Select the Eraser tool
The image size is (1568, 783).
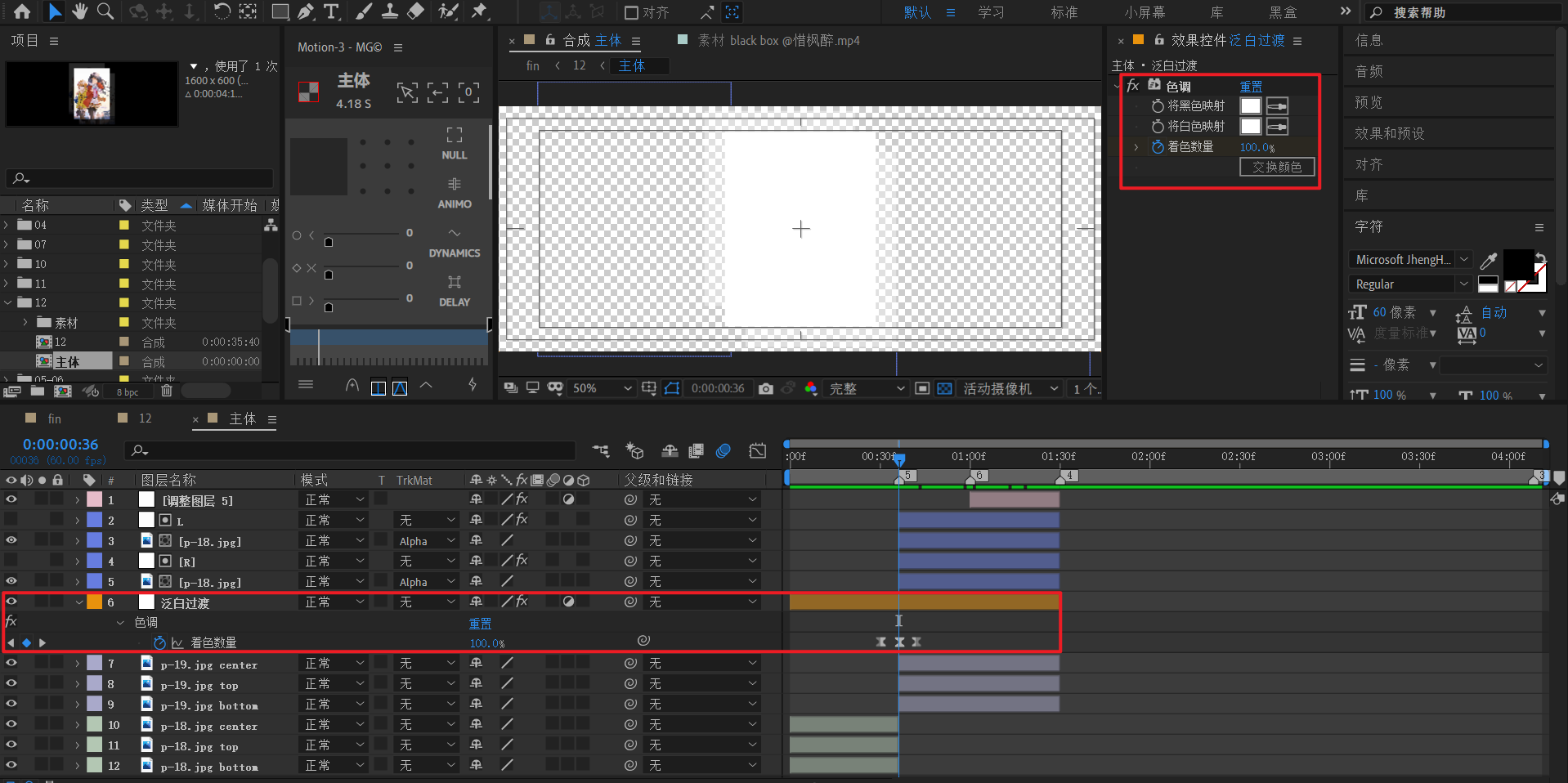point(416,11)
